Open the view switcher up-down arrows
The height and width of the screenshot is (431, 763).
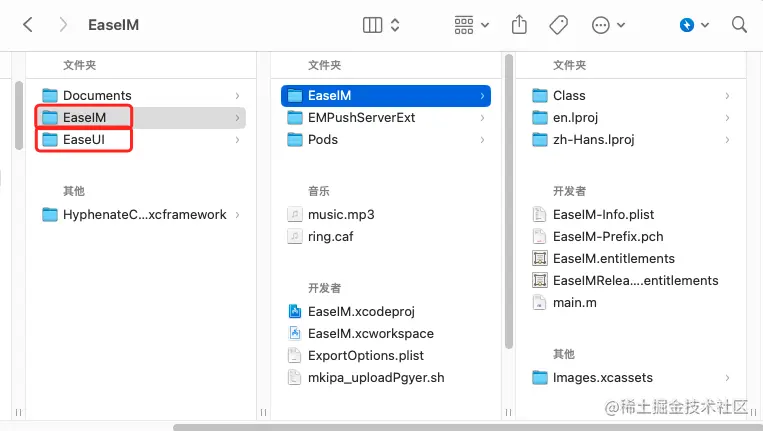pyautogui.click(x=395, y=25)
